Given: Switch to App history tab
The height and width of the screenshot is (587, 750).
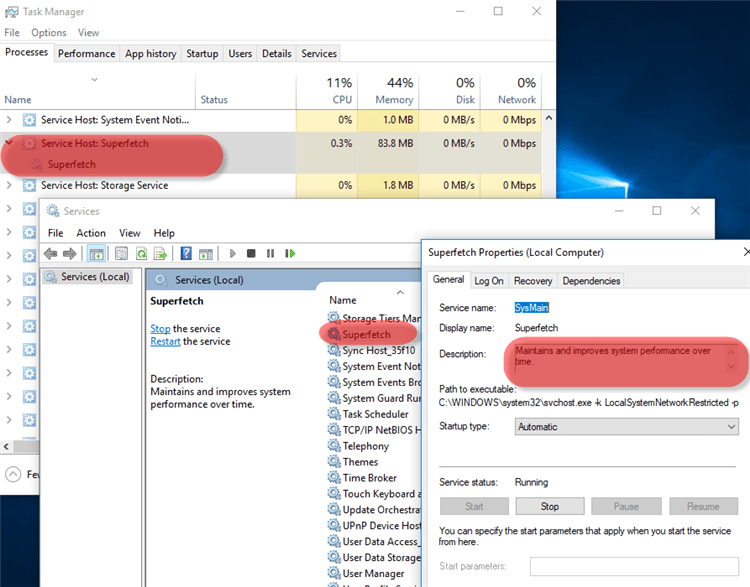Looking at the screenshot, I should 151,54.
